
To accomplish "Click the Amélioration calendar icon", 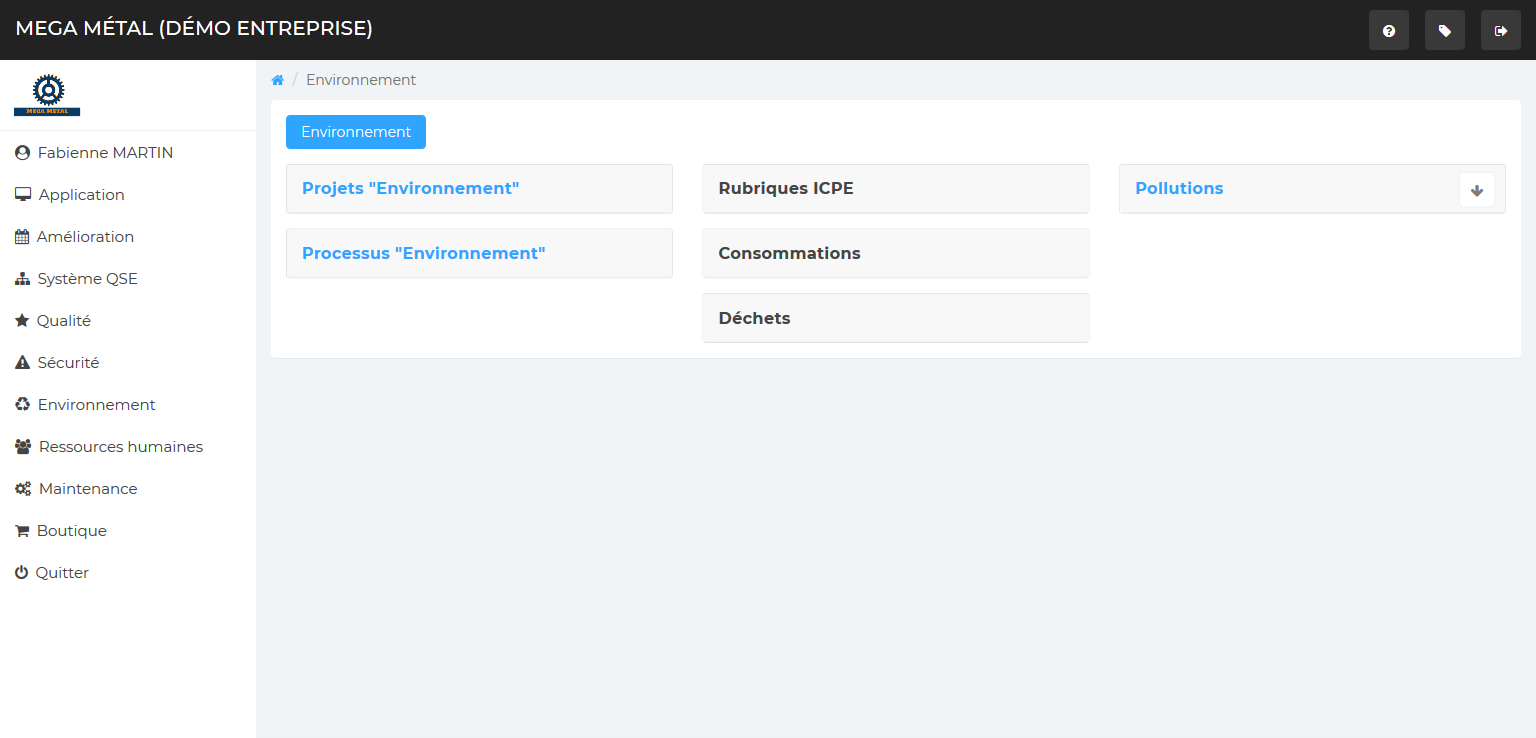I will click(22, 237).
